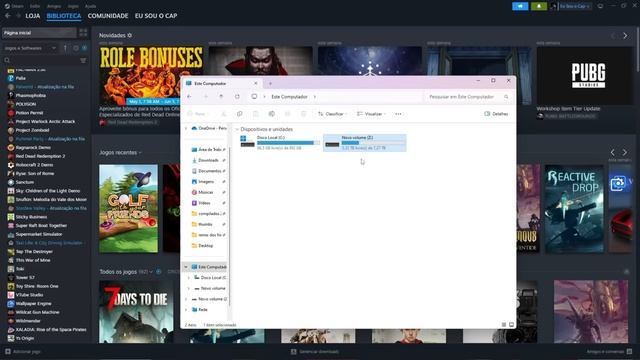Click the Copy icon in the Explorer toolbar

tap(240, 114)
